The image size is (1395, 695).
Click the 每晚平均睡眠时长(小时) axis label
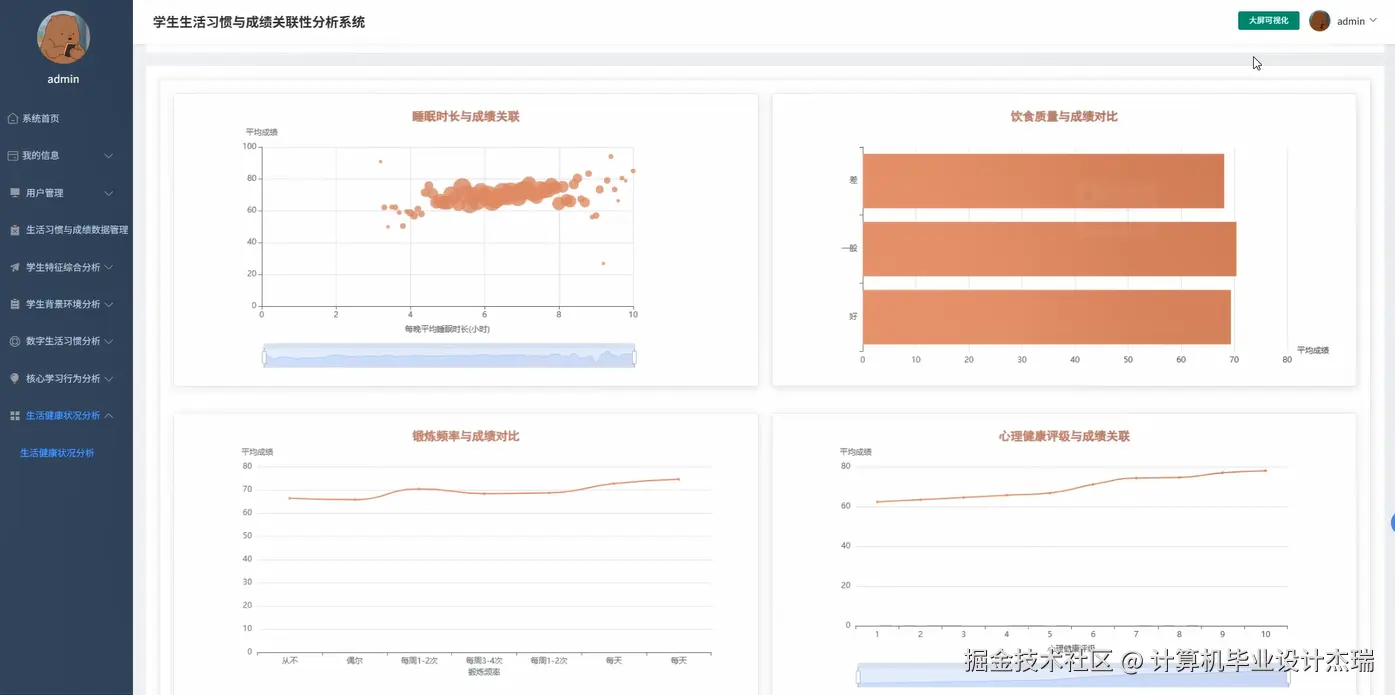(x=447, y=329)
